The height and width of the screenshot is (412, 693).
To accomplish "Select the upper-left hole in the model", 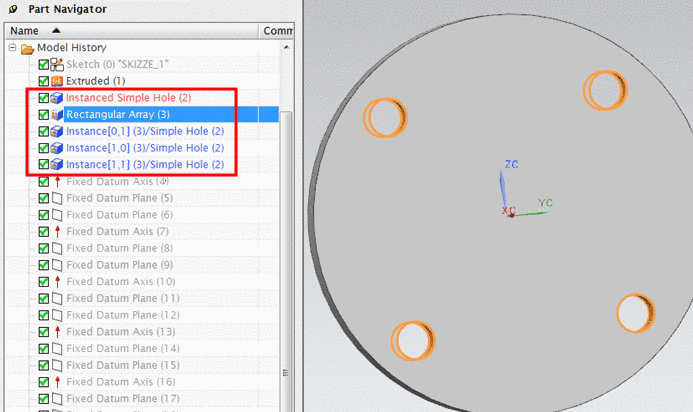I will point(385,118).
